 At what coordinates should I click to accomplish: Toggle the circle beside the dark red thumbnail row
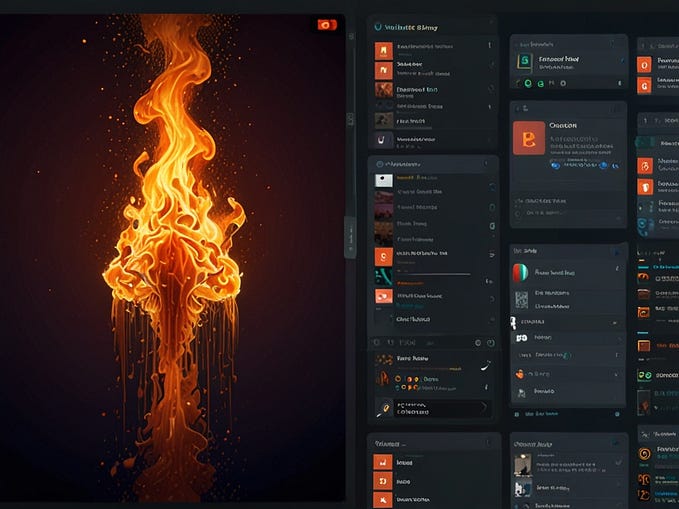pyautogui.click(x=492, y=207)
